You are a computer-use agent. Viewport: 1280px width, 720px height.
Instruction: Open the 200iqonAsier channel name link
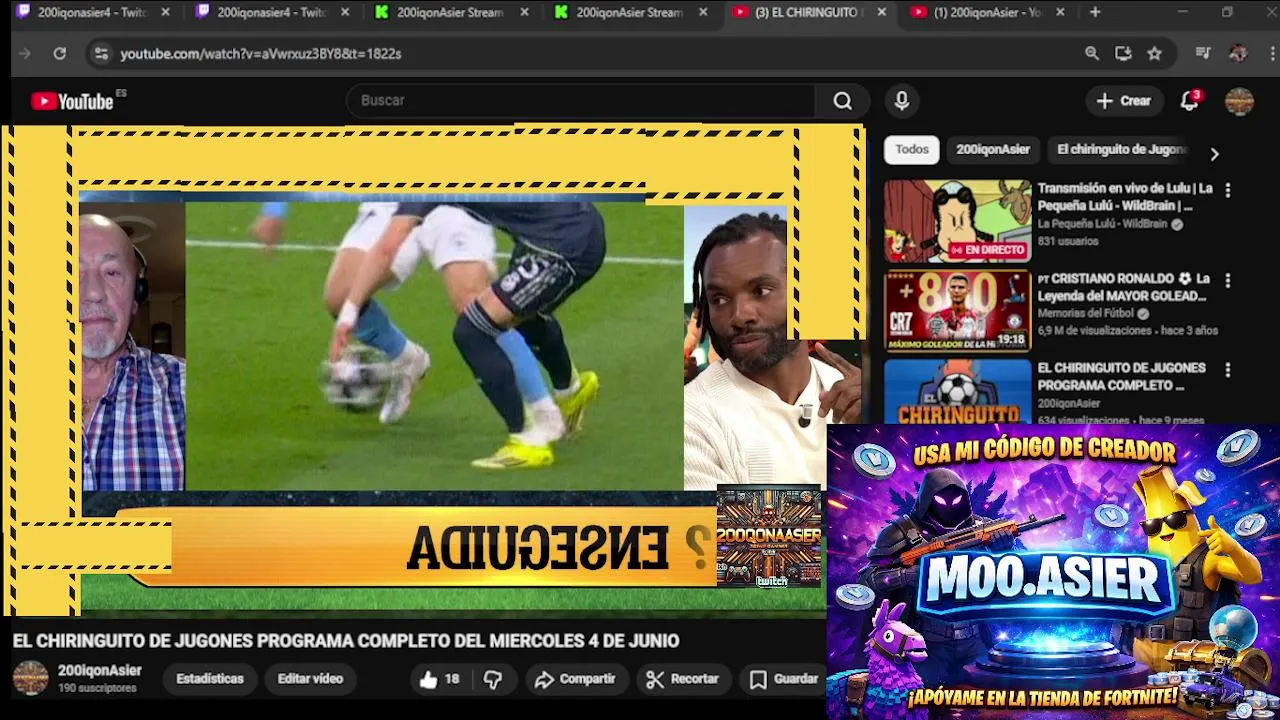pyautogui.click(x=100, y=671)
